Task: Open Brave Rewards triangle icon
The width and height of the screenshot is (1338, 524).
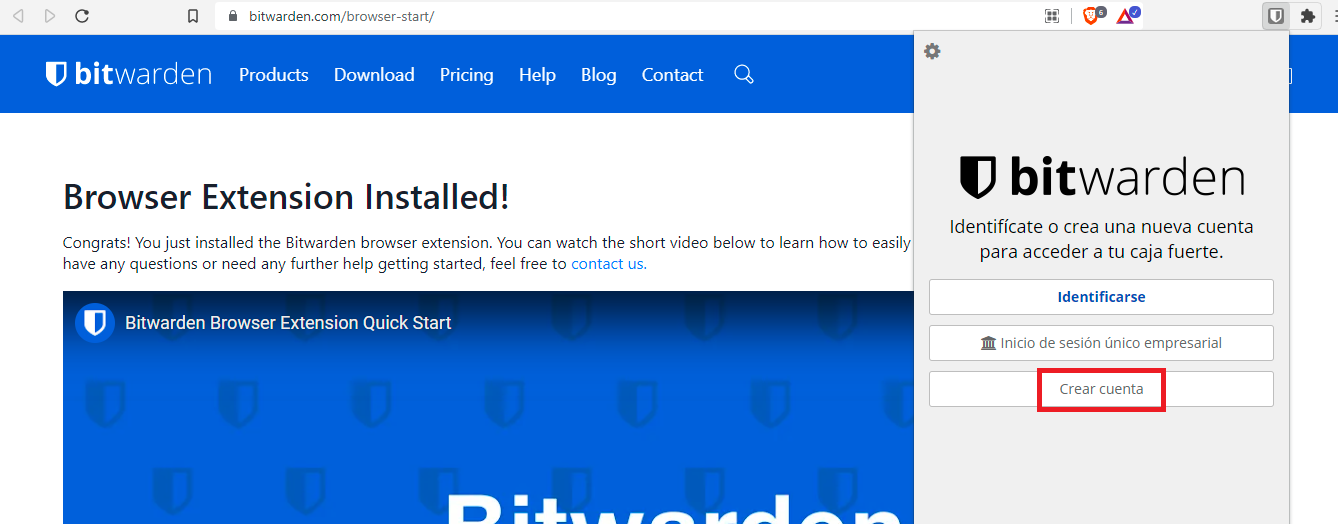Action: coord(1126,16)
